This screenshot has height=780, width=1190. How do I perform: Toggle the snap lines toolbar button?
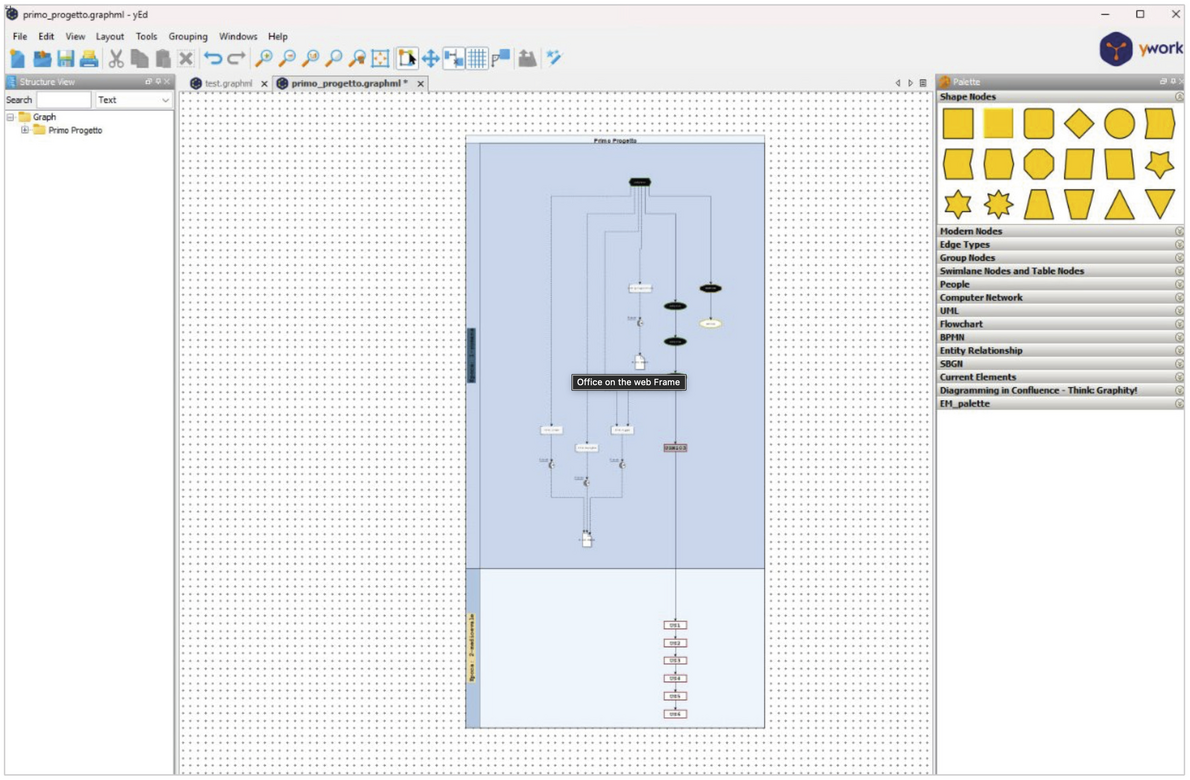pos(454,59)
